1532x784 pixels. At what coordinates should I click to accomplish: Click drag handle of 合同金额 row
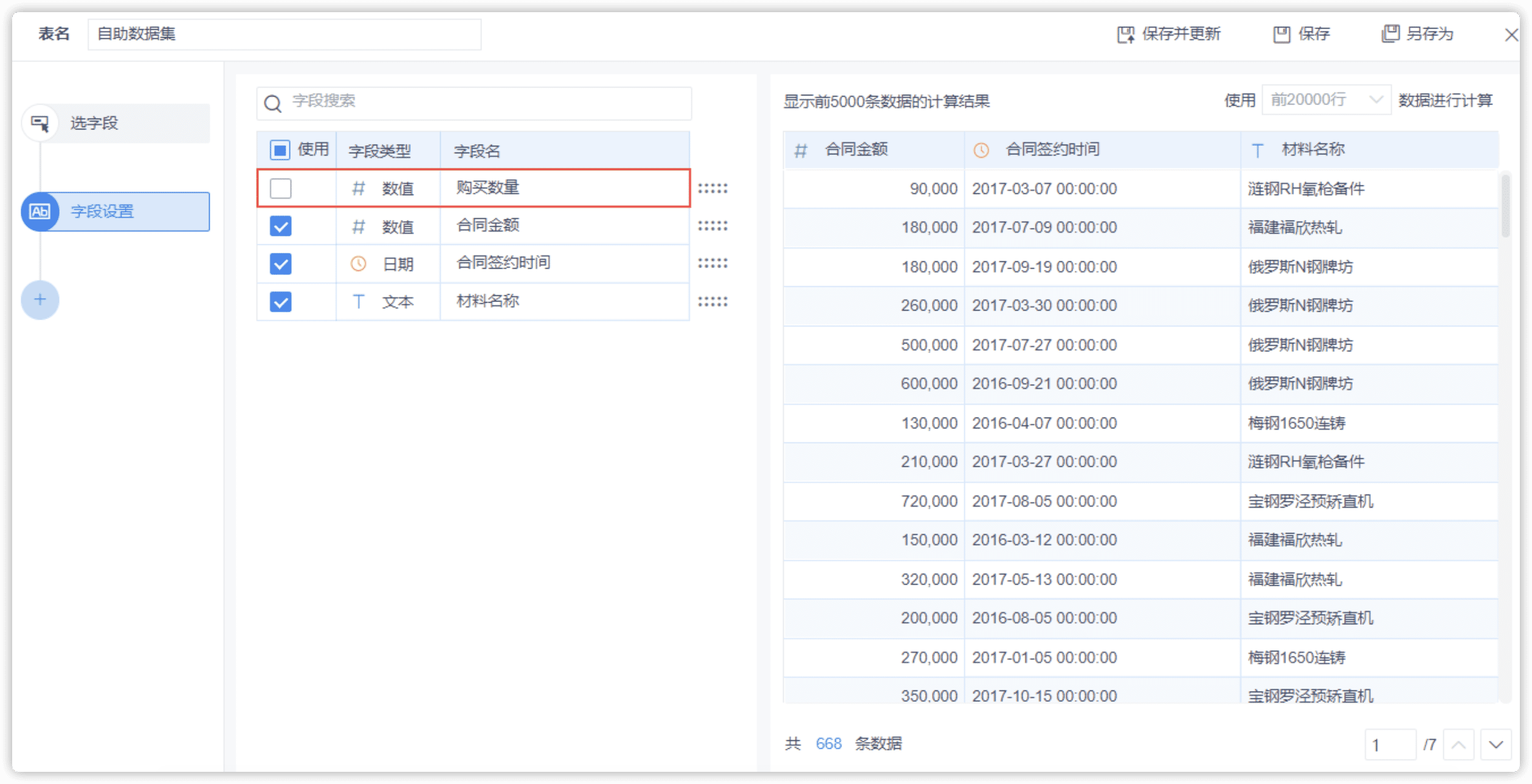point(713,226)
